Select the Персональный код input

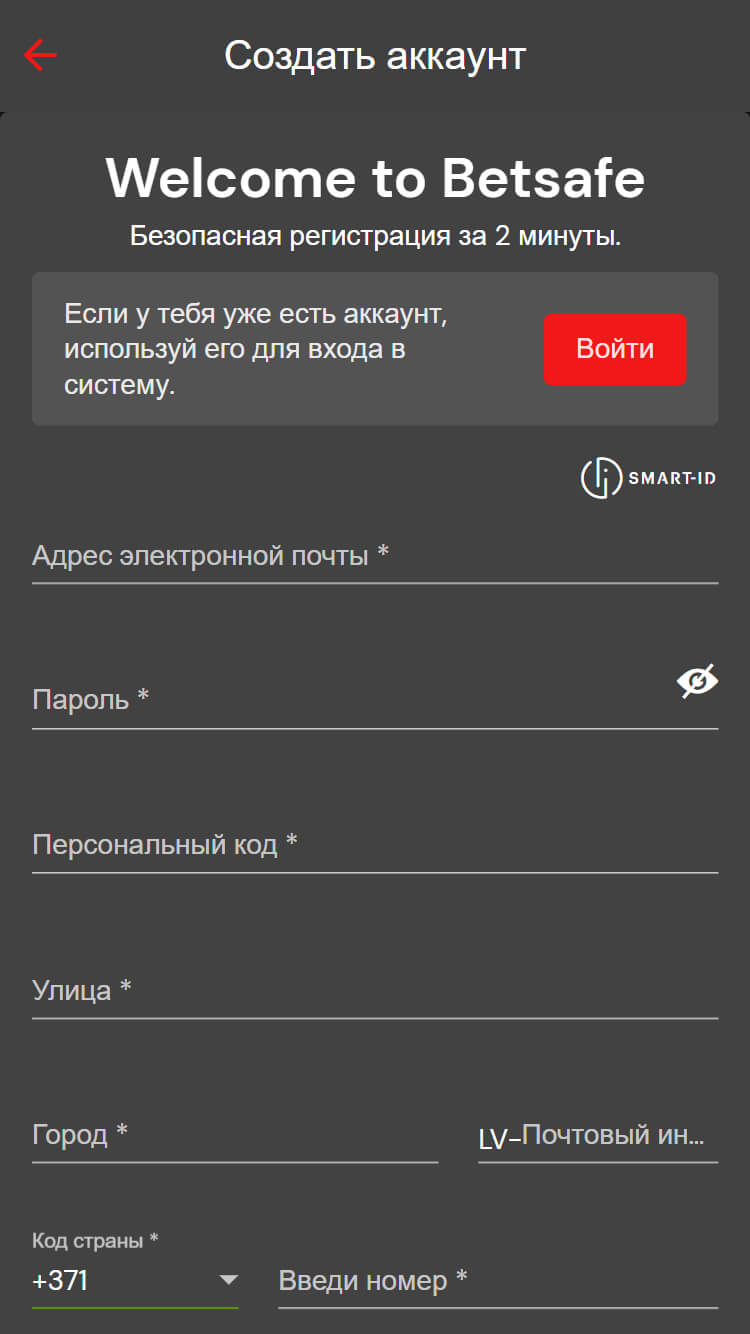(375, 846)
